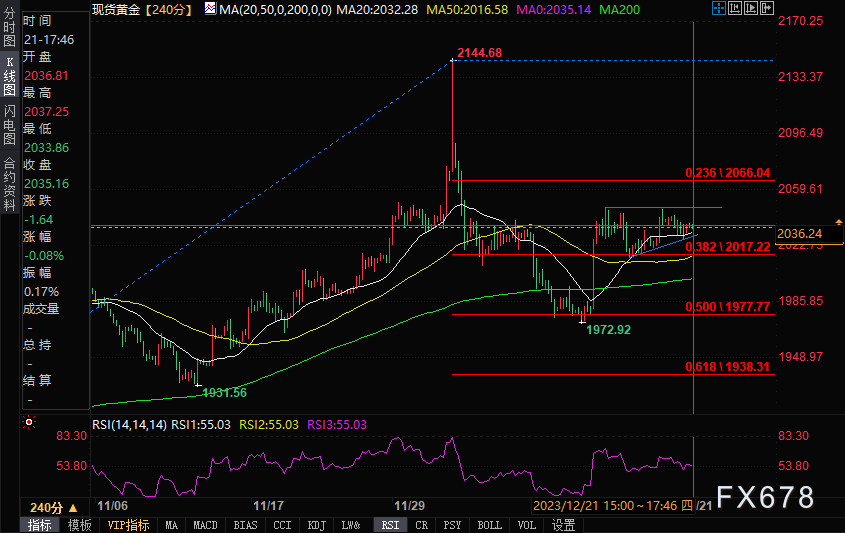The width and height of the screenshot is (845, 533).
Task: Enable the MACD indicator
Action: [x=205, y=525]
